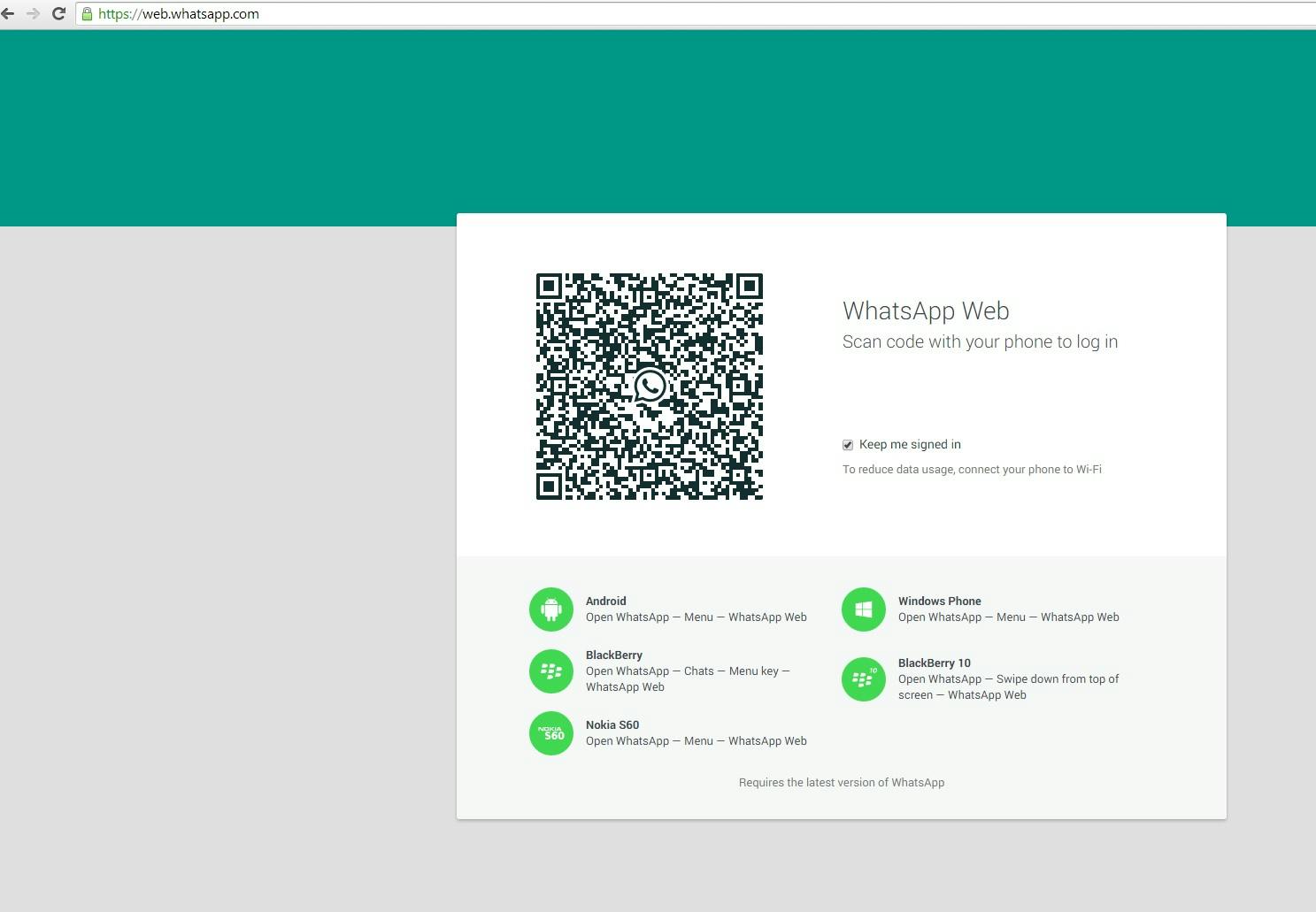Click the BlackBerry heading text
The image size is (1316, 912).
pyautogui.click(x=614, y=655)
